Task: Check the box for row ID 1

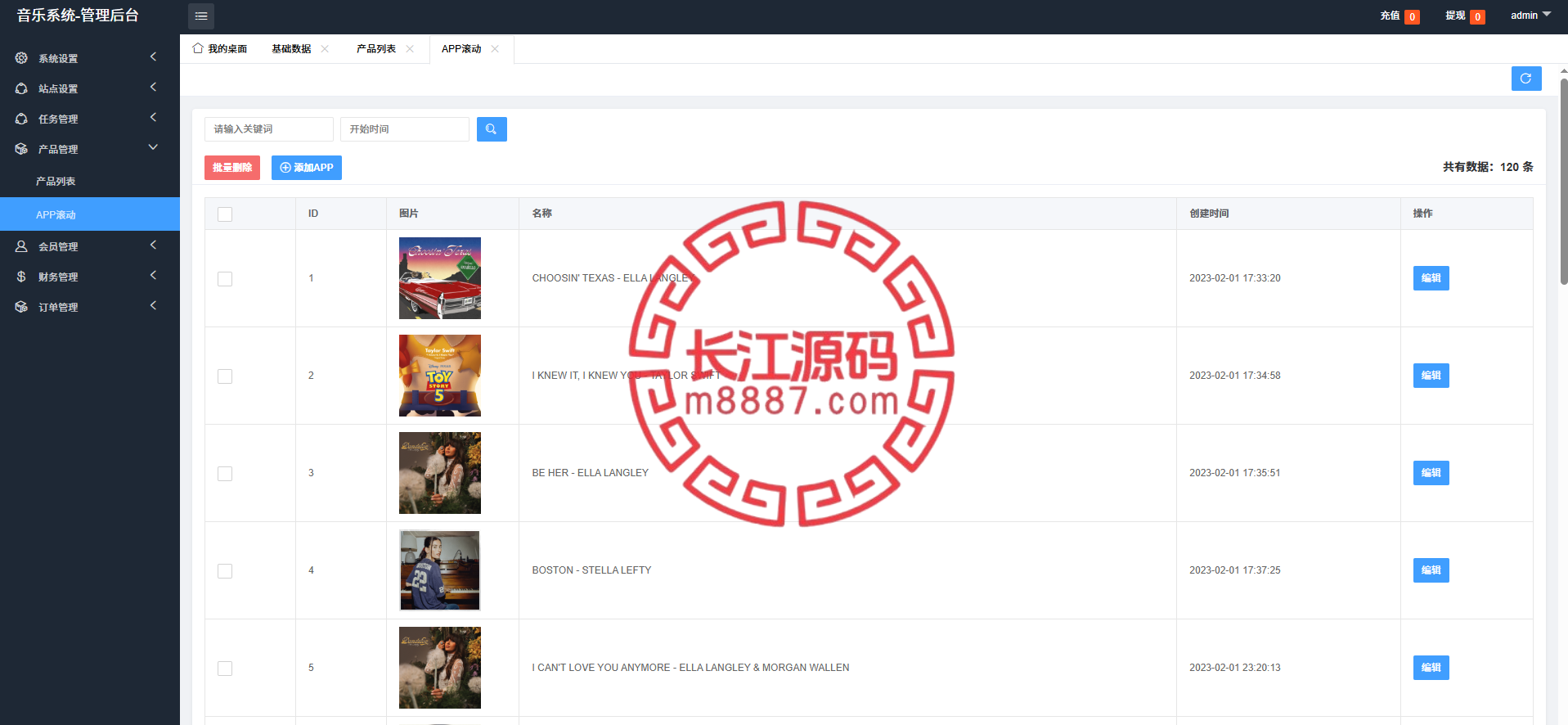Action: 225,279
